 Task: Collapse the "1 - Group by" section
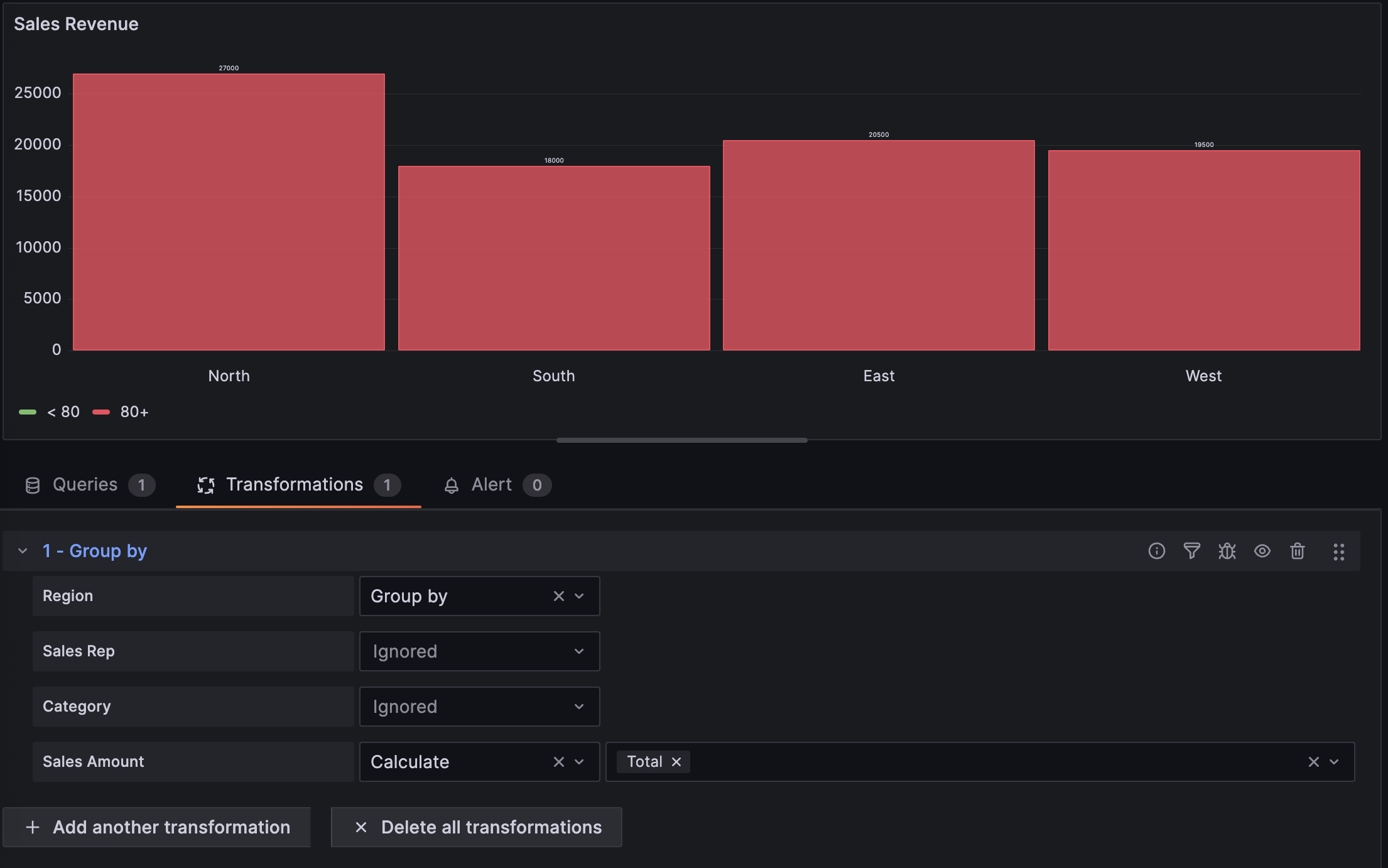tap(23, 551)
